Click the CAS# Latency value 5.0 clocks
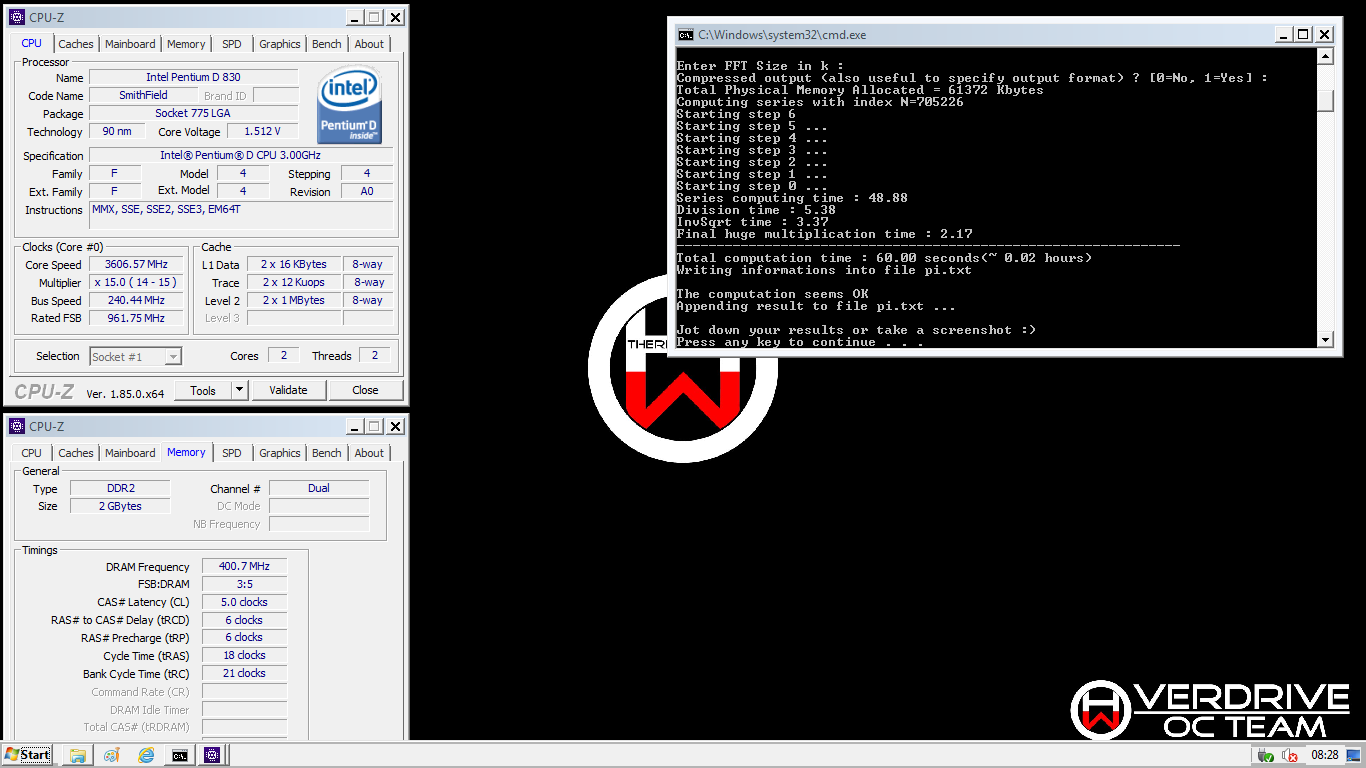Image resolution: width=1366 pixels, height=768 pixels. 244,602
